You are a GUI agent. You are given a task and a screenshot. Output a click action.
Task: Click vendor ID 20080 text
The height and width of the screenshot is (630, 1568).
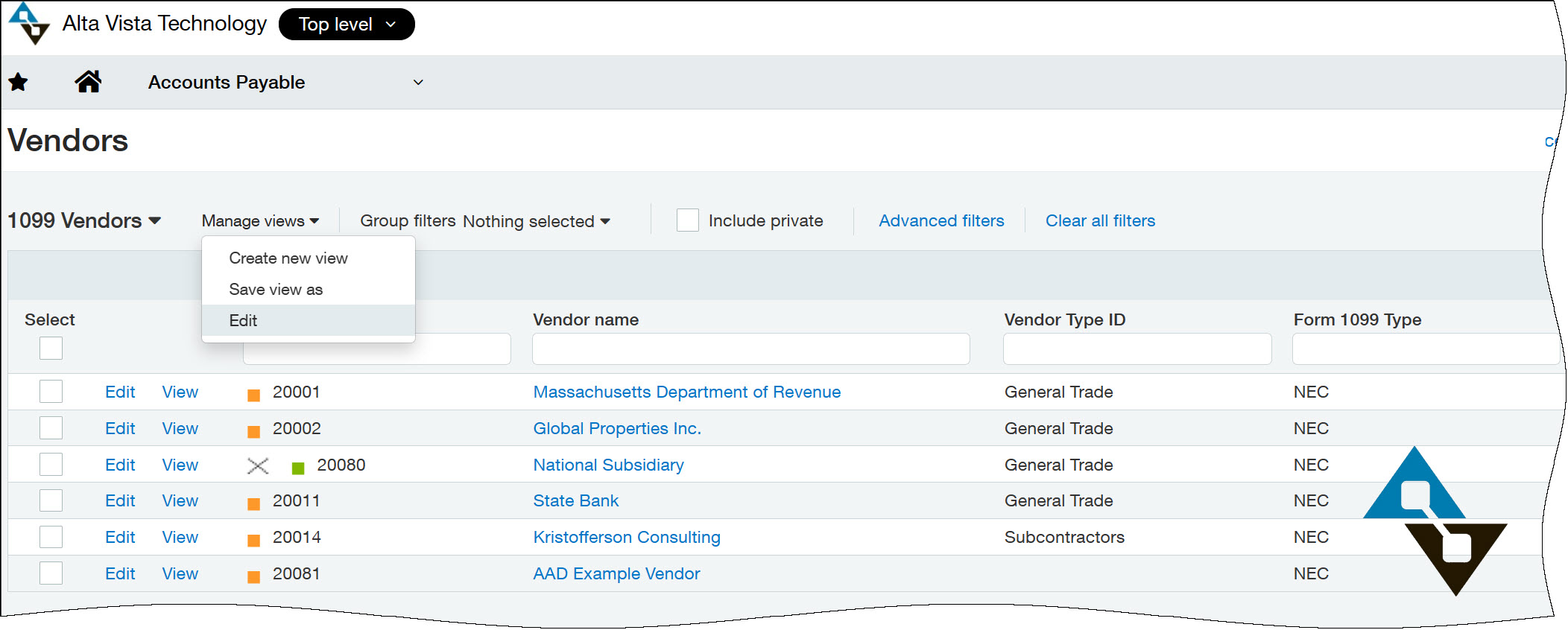(341, 465)
